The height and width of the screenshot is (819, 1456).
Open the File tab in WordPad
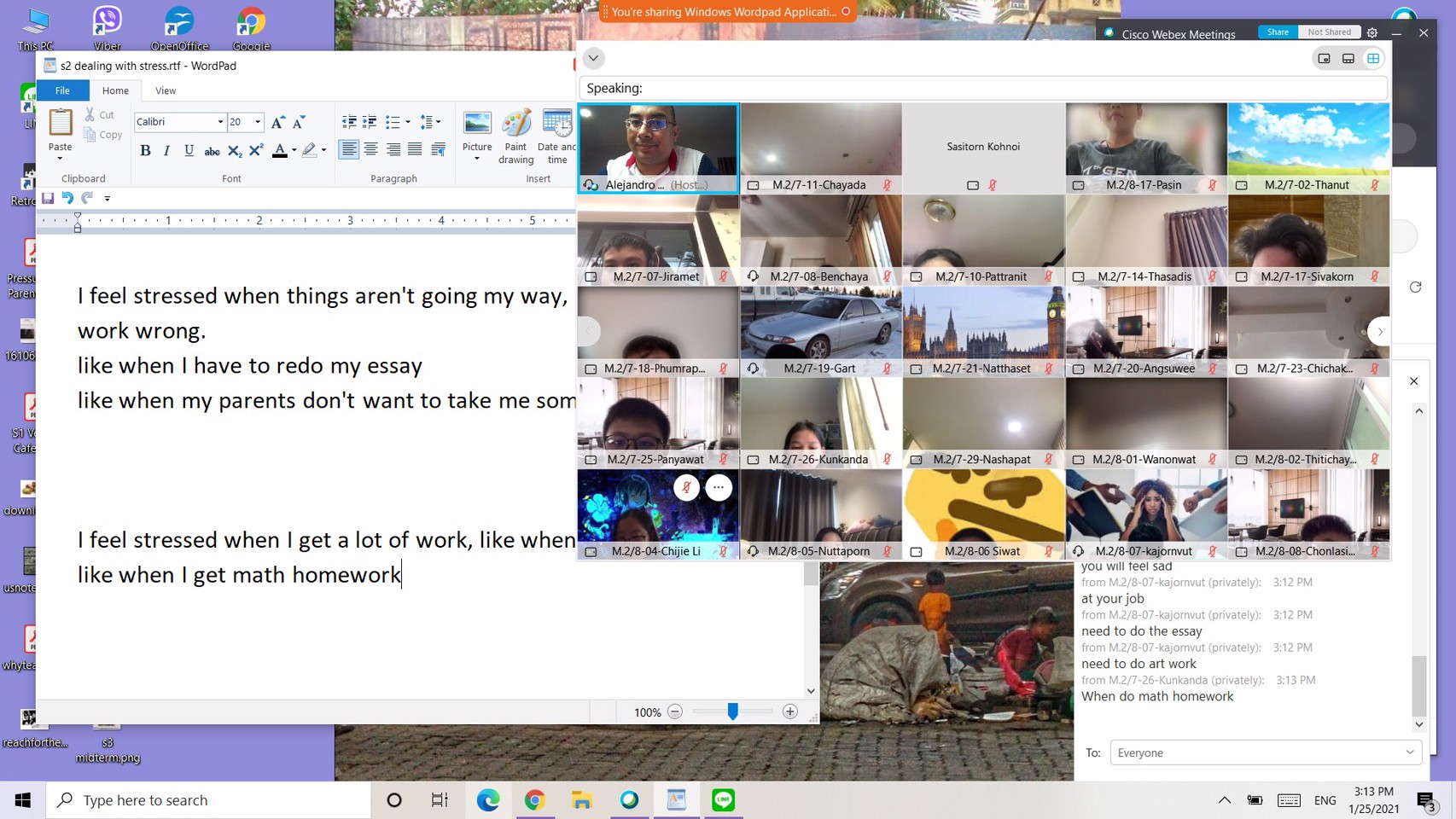click(62, 90)
